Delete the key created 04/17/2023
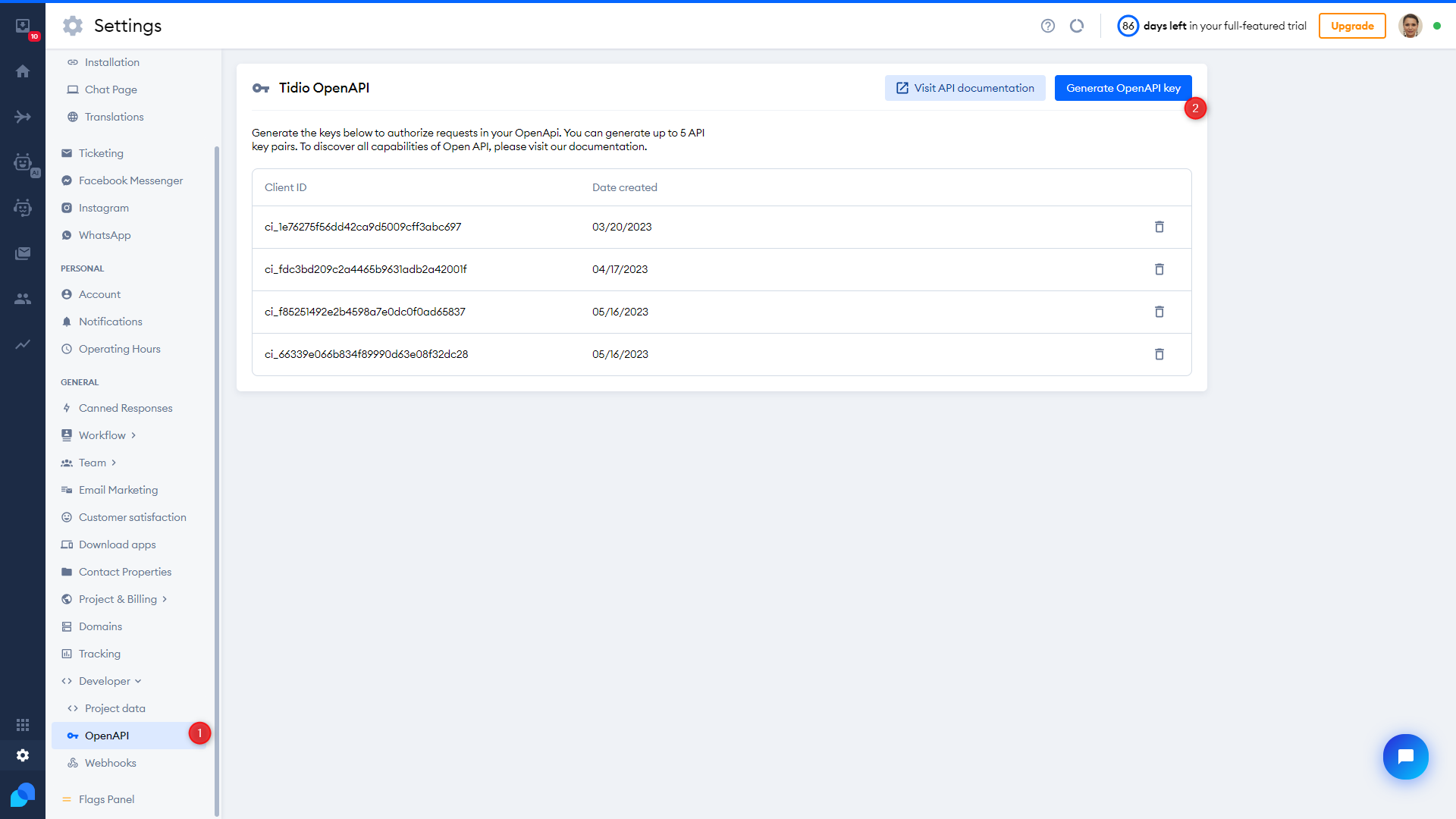Screen dimensions: 1456x819 1159,269
